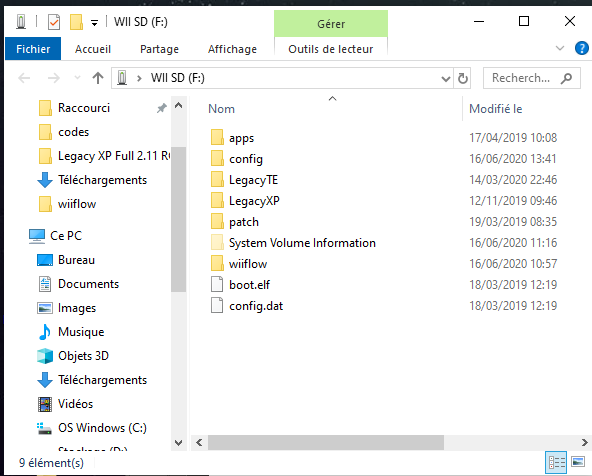
Task: Open wiiflow in navigation pane
Action: click(77, 204)
